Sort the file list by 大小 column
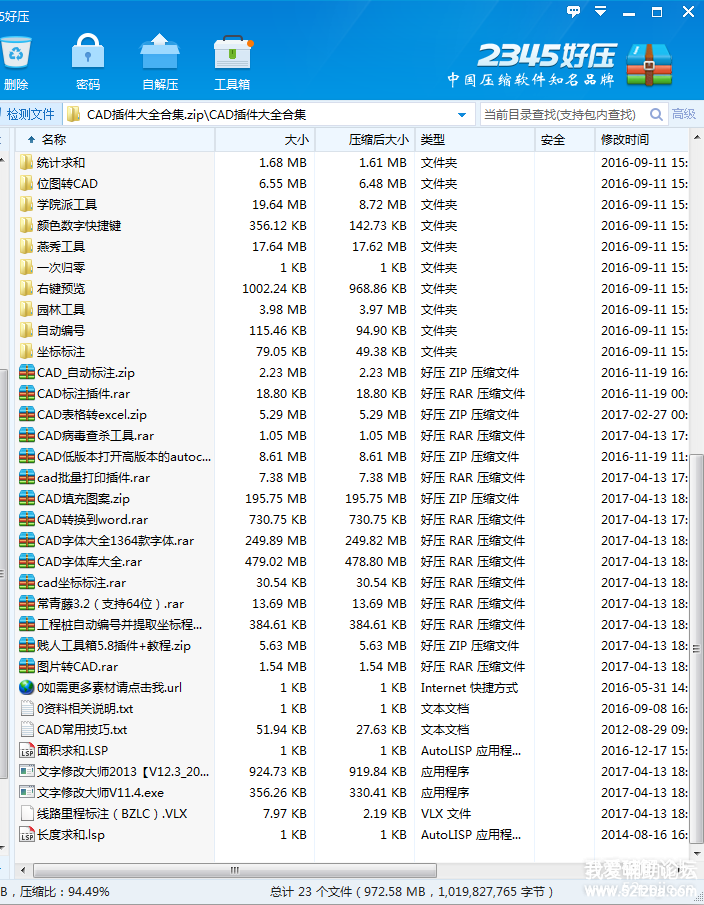The image size is (704, 905). 265,140
